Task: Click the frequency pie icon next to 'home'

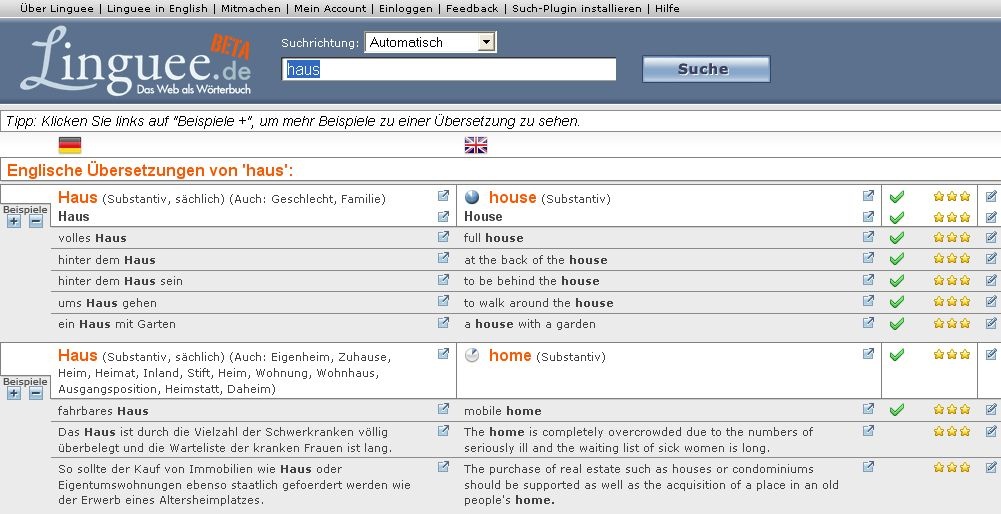Action: pyautogui.click(x=472, y=355)
